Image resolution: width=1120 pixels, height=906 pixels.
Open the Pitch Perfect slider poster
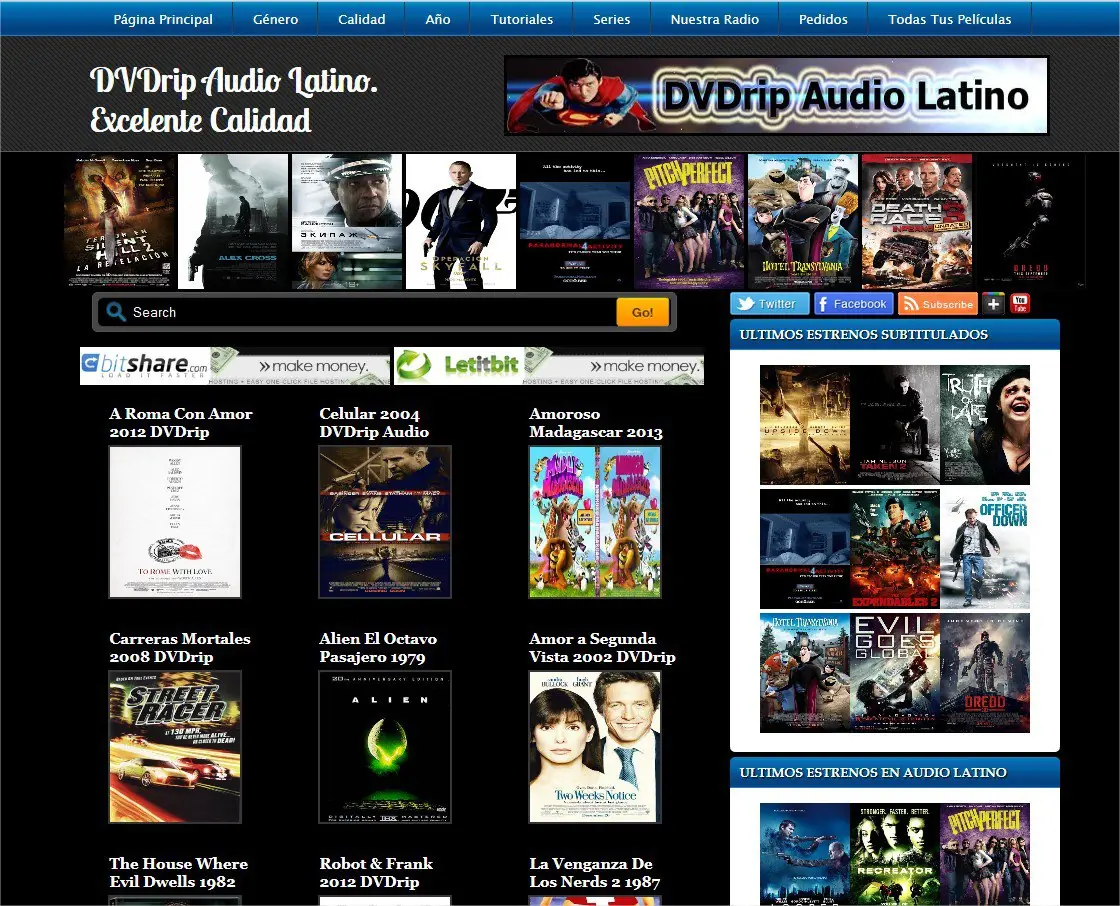(x=689, y=221)
